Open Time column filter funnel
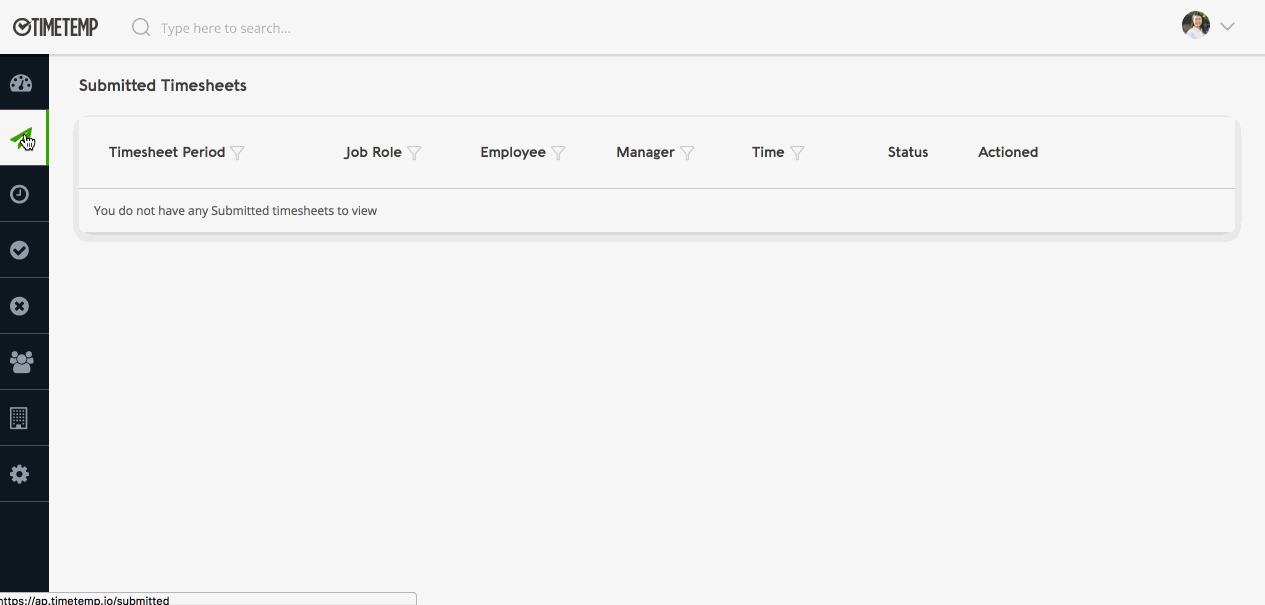Screen dimensions: 1265x605 coord(797,153)
